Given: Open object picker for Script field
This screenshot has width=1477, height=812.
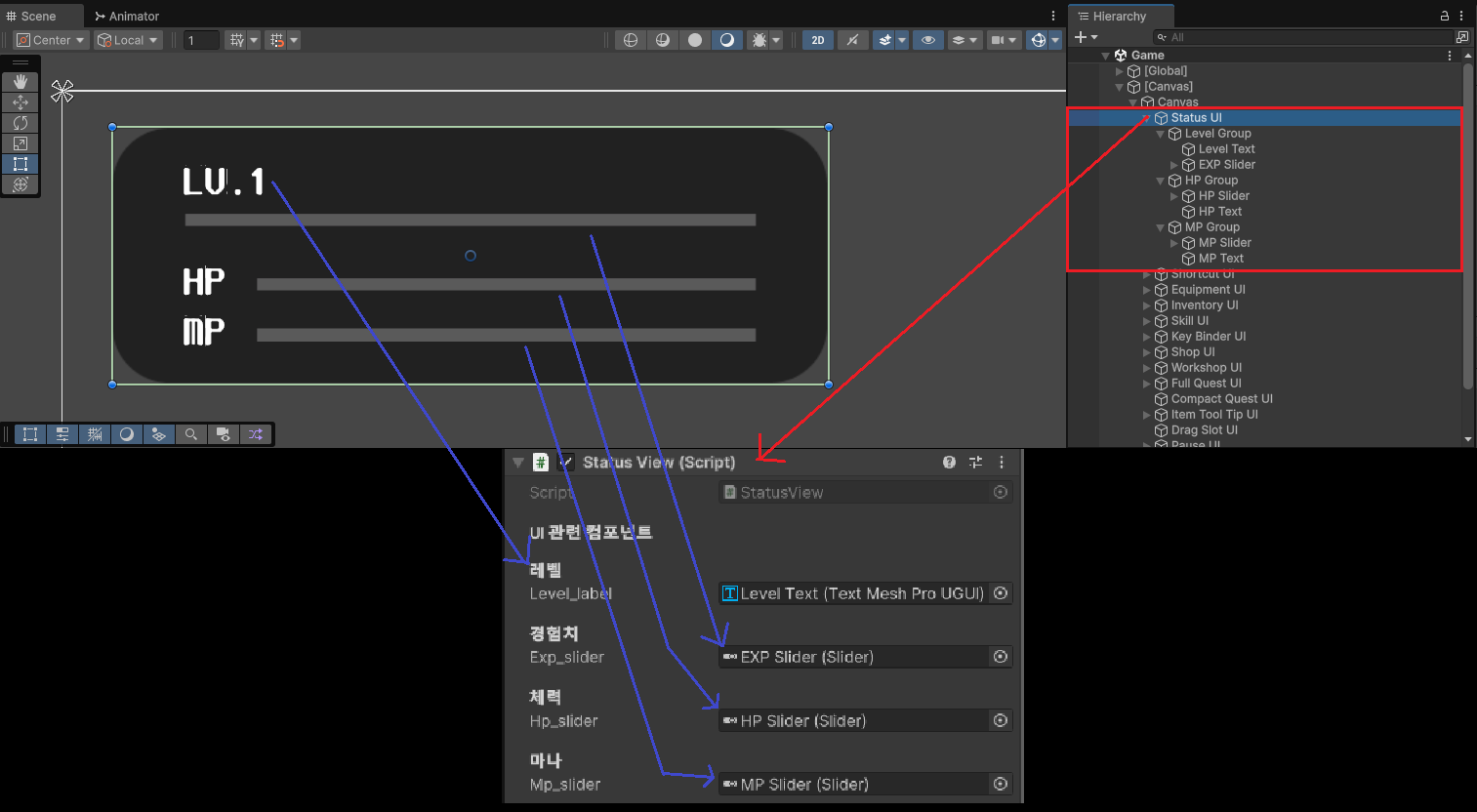Looking at the screenshot, I should click(x=1001, y=492).
